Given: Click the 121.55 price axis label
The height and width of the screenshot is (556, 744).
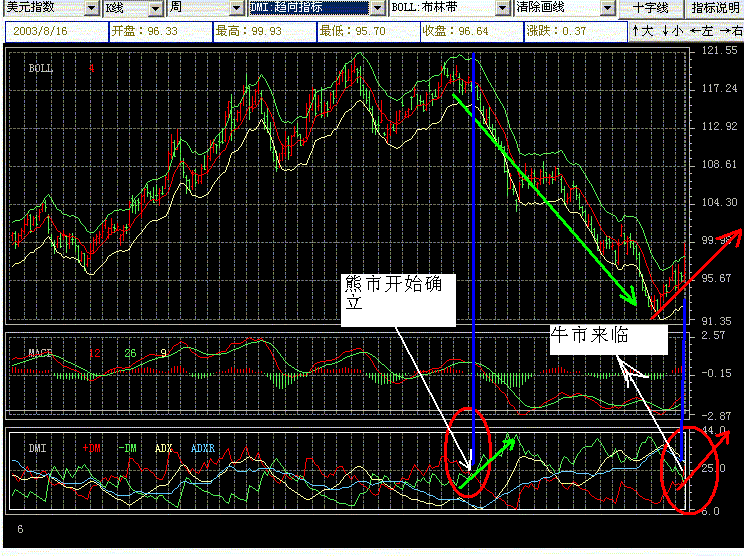Looking at the screenshot, I should coord(719,50).
